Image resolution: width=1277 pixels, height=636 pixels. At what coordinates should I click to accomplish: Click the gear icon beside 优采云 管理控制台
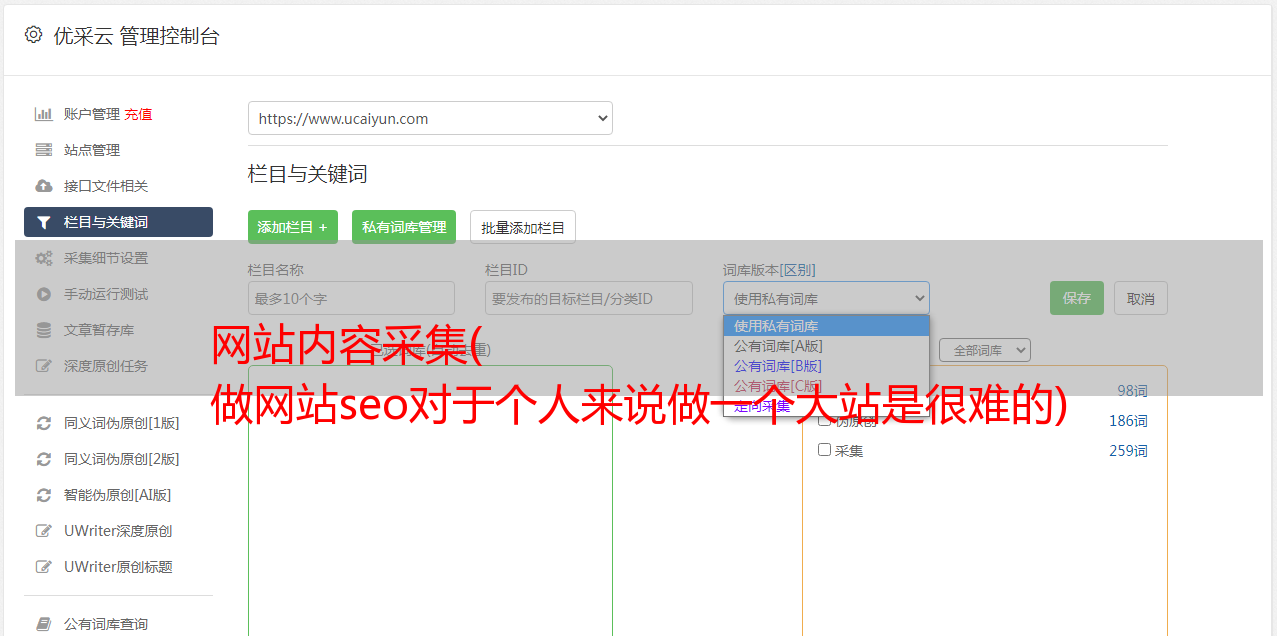coord(33,35)
